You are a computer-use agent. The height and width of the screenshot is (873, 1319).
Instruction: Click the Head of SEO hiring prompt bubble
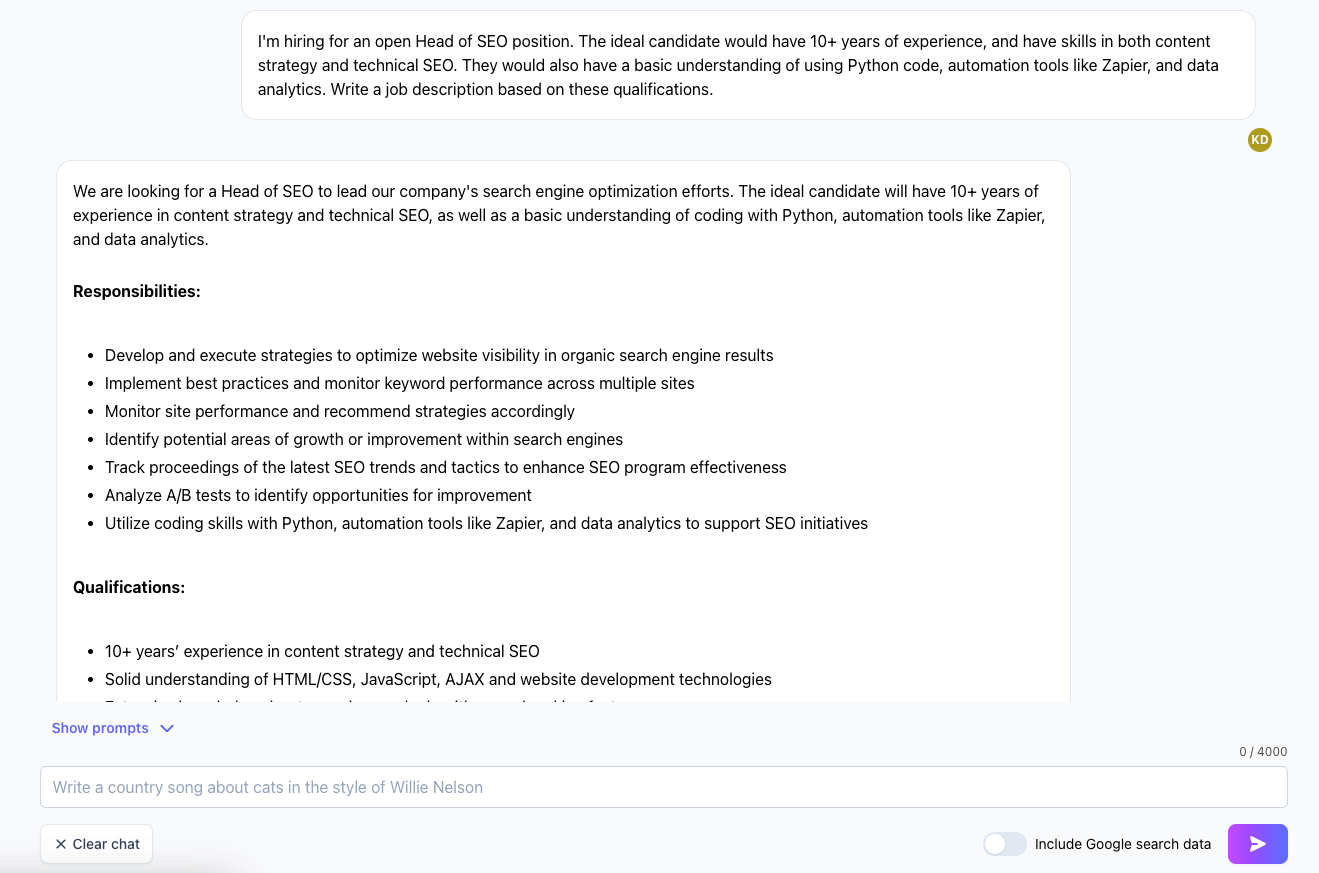coord(748,65)
